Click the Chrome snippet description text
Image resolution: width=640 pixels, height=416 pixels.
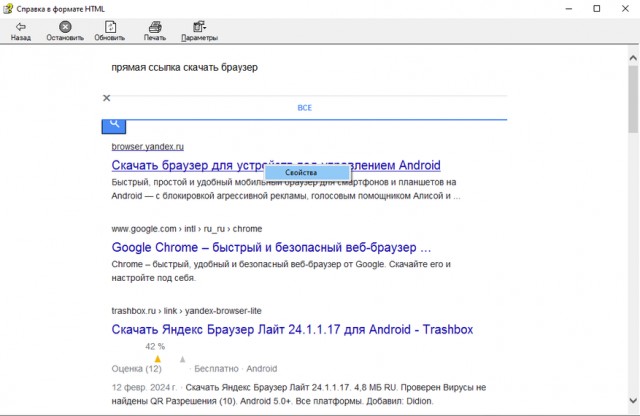(281, 271)
